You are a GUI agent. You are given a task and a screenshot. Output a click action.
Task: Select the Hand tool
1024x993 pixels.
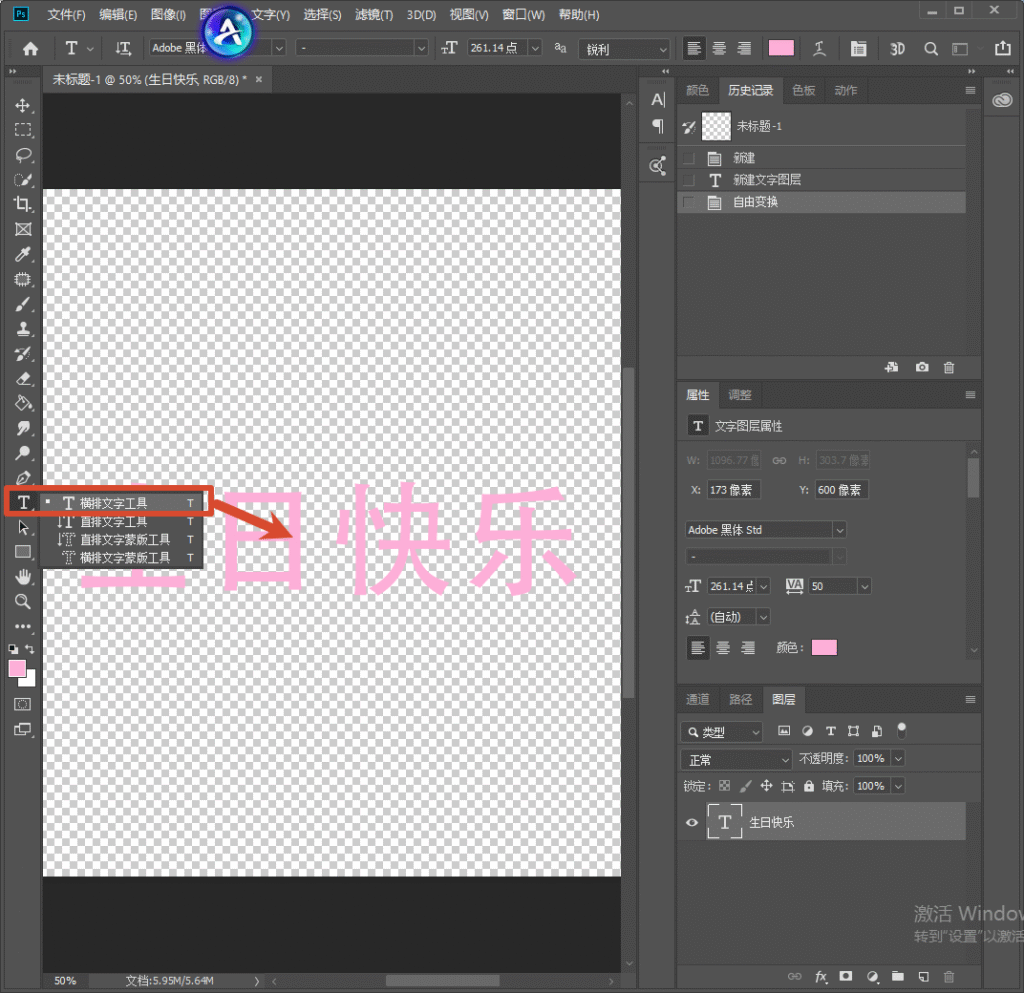point(23,577)
